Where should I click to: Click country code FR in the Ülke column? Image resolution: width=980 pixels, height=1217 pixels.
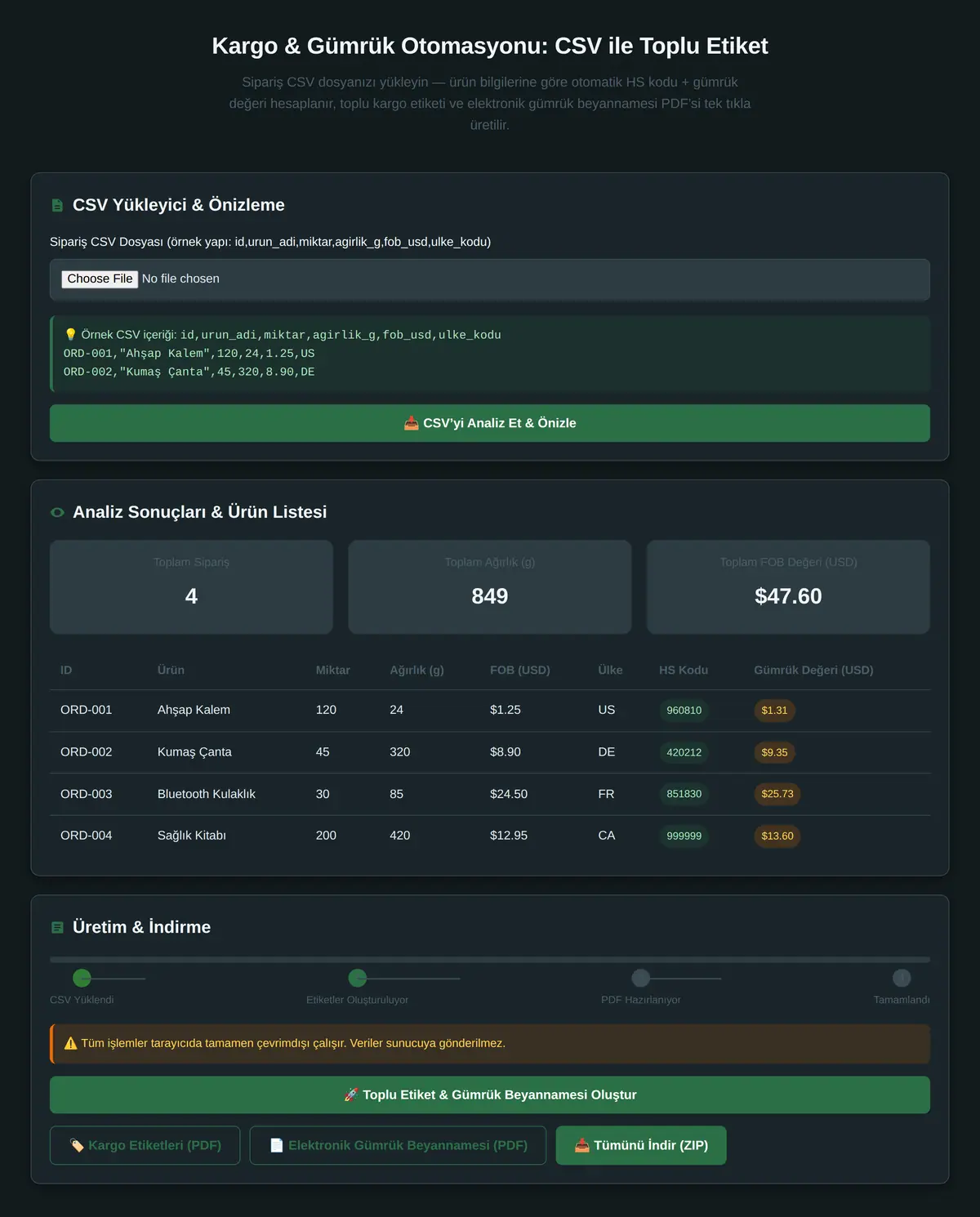coord(606,794)
